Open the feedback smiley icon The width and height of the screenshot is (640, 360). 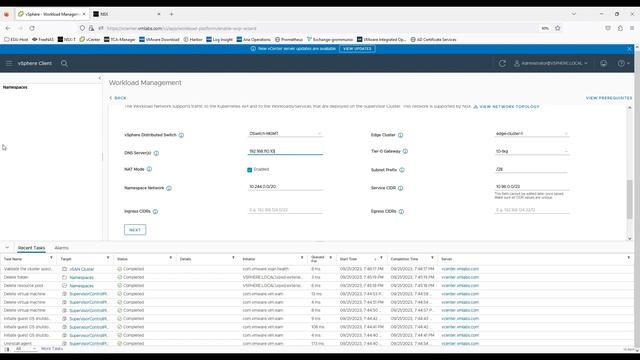point(603,63)
